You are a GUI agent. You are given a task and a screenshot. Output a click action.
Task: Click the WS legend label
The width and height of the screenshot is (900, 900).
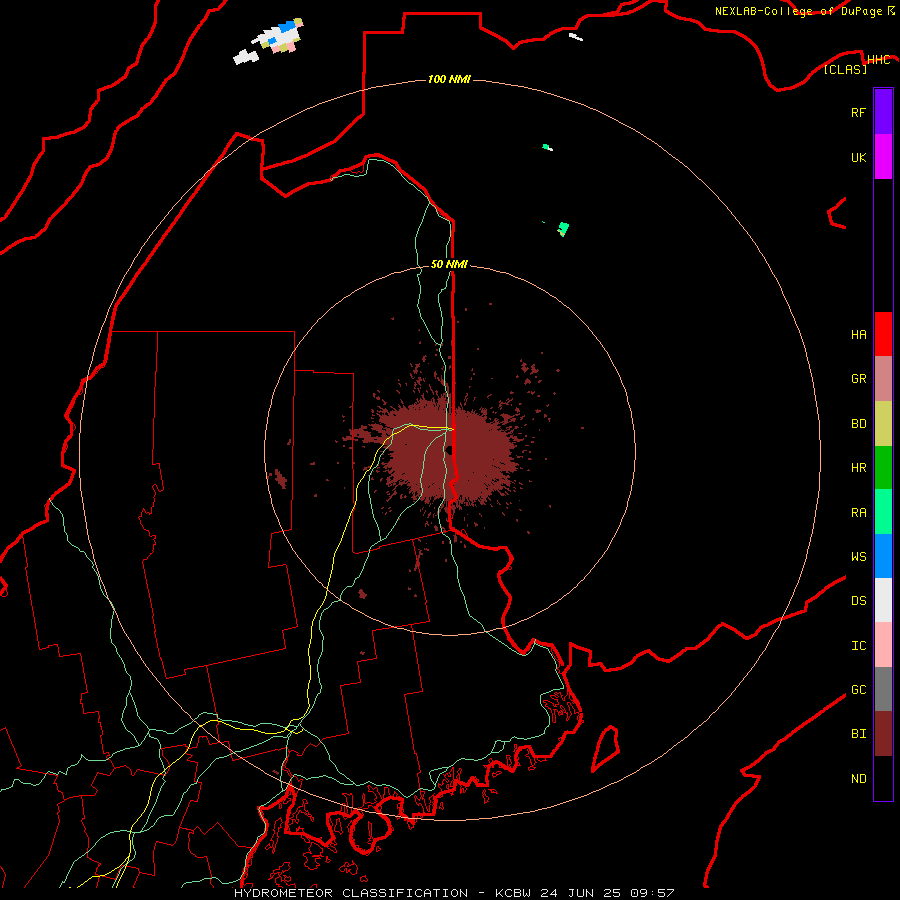click(x=858, y=556)
